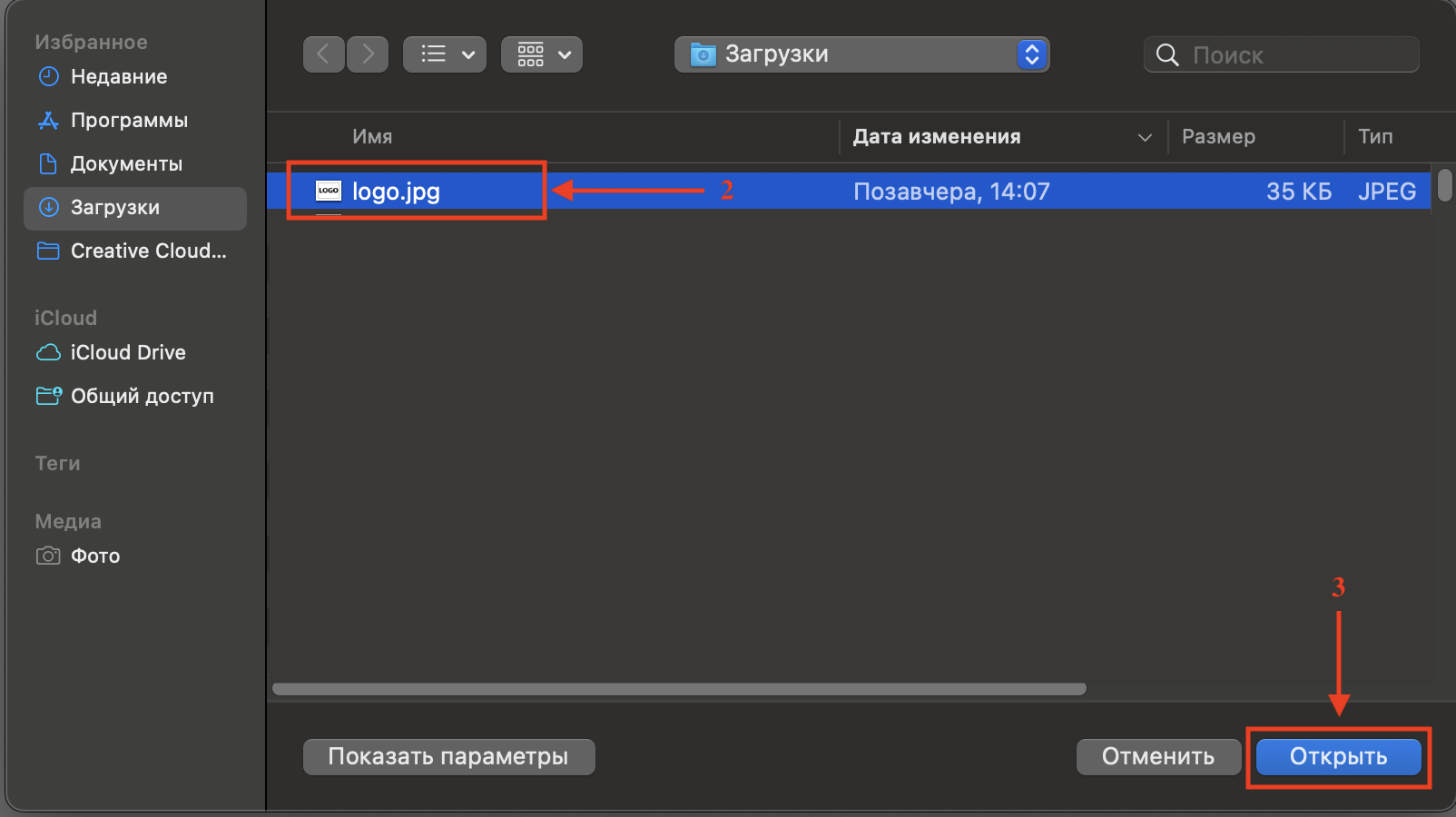Click the Общий доступ shared folder icon
The image size is (1456, 817).
tap(48, 396)
